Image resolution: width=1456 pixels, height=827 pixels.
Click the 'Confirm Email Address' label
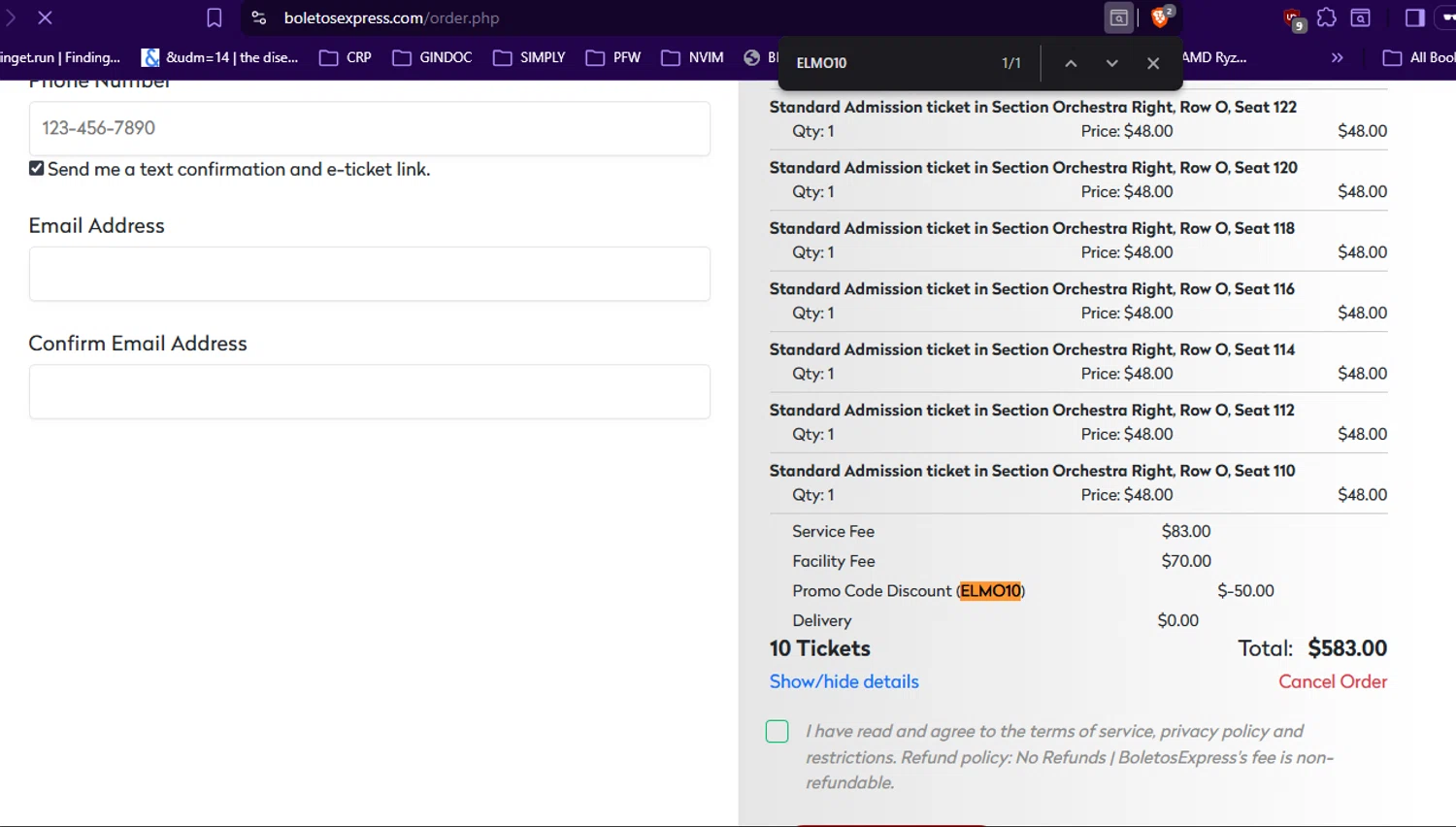pyautogui.click(x=138, y=344)
